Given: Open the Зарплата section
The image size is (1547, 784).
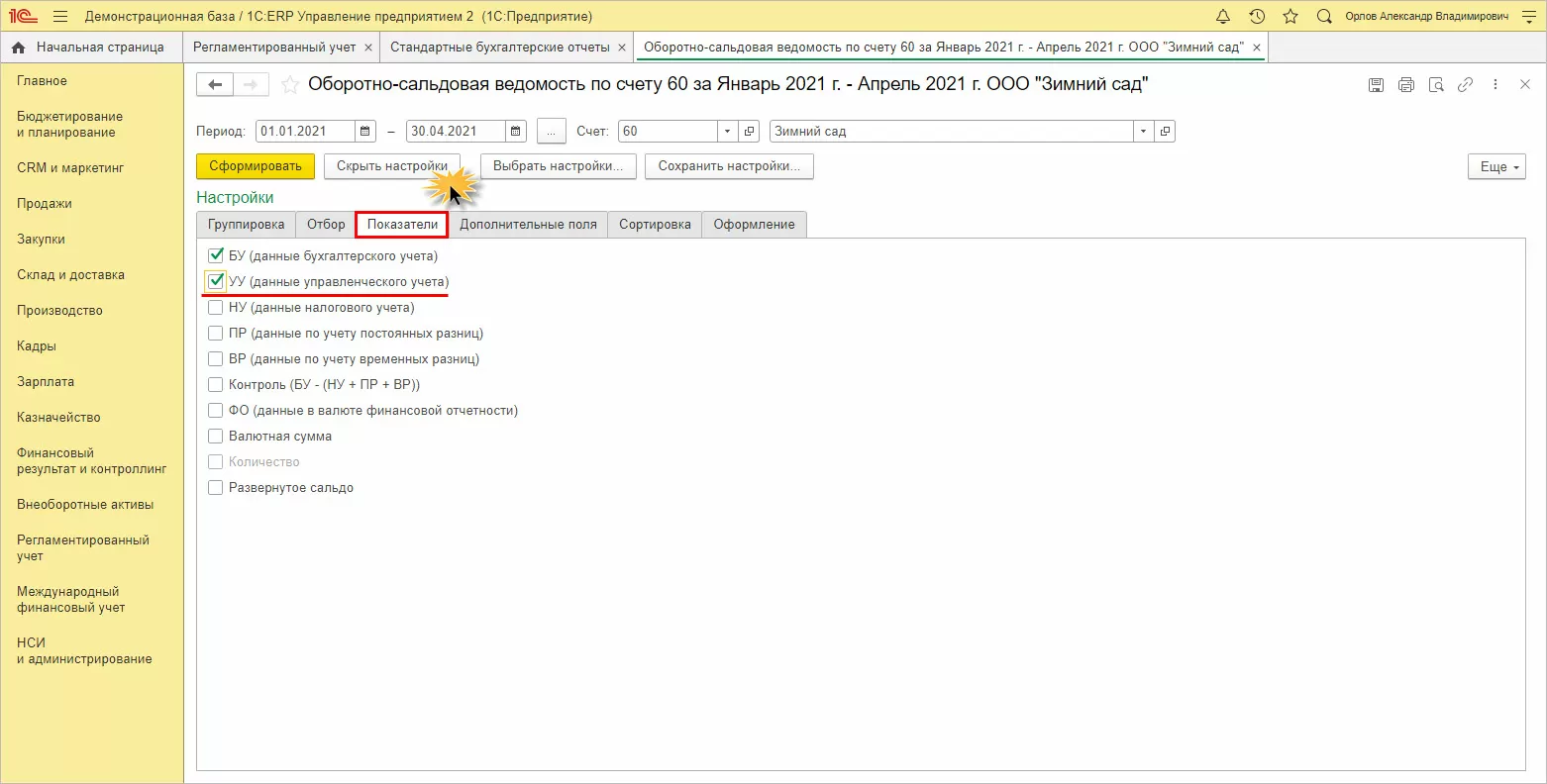Looking at the screenshot, I should pyautogui.click(x=46, y=382).
